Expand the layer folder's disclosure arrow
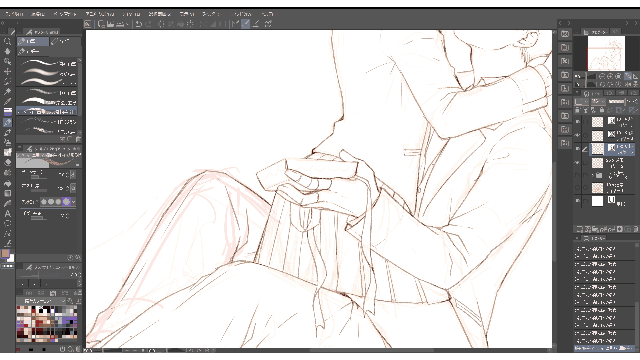 tap(593, 175)
